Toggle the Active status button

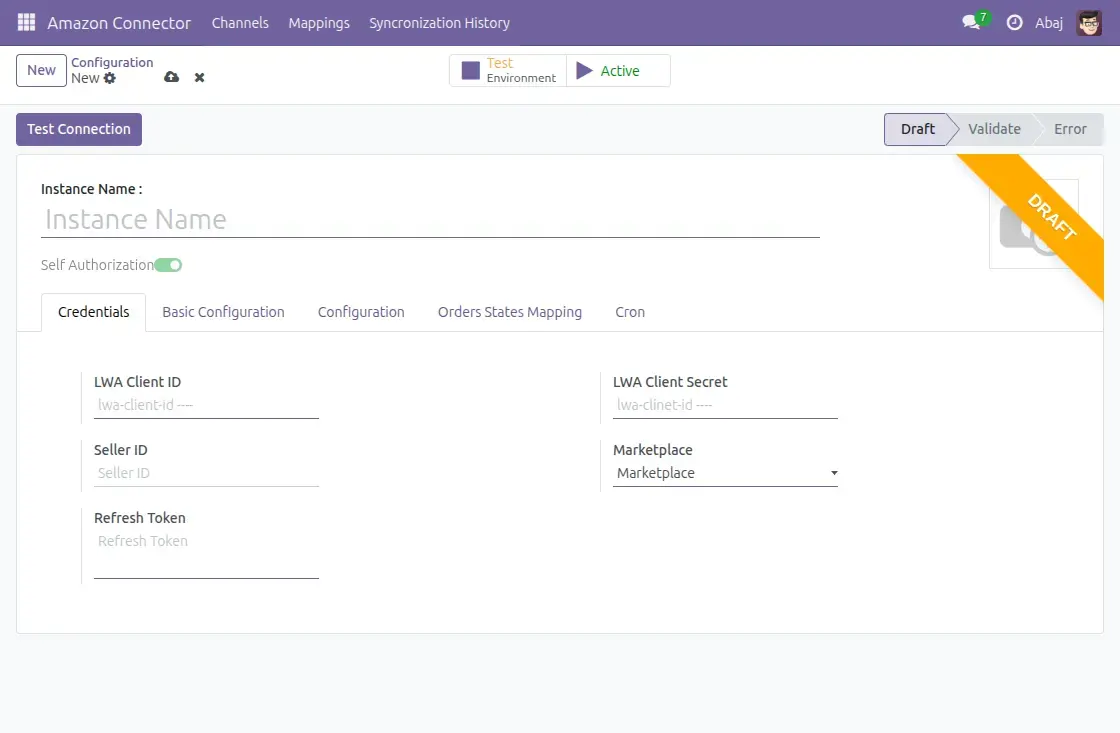click(618, 71)
